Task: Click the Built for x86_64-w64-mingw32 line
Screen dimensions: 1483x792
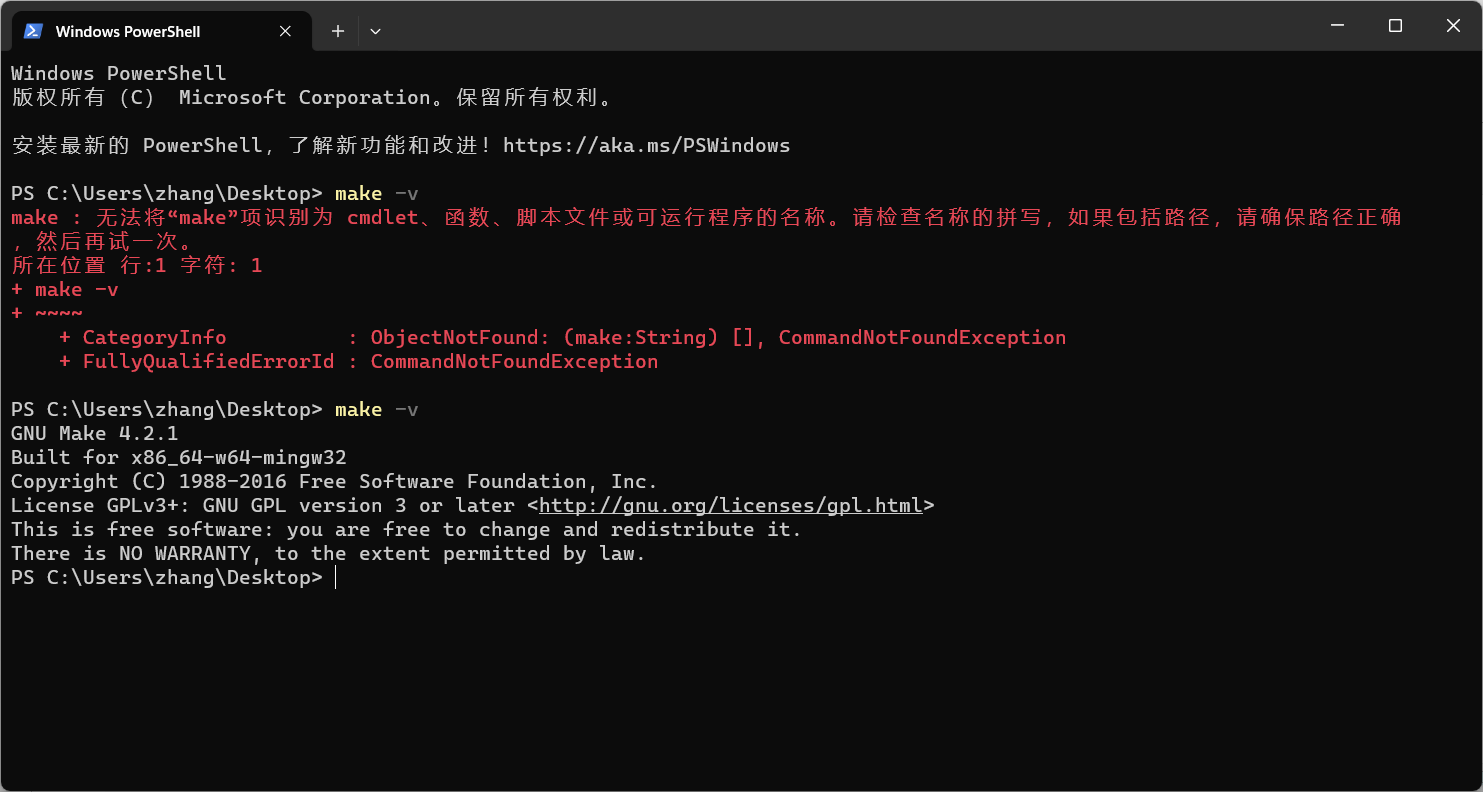Action: click(179, 457)
